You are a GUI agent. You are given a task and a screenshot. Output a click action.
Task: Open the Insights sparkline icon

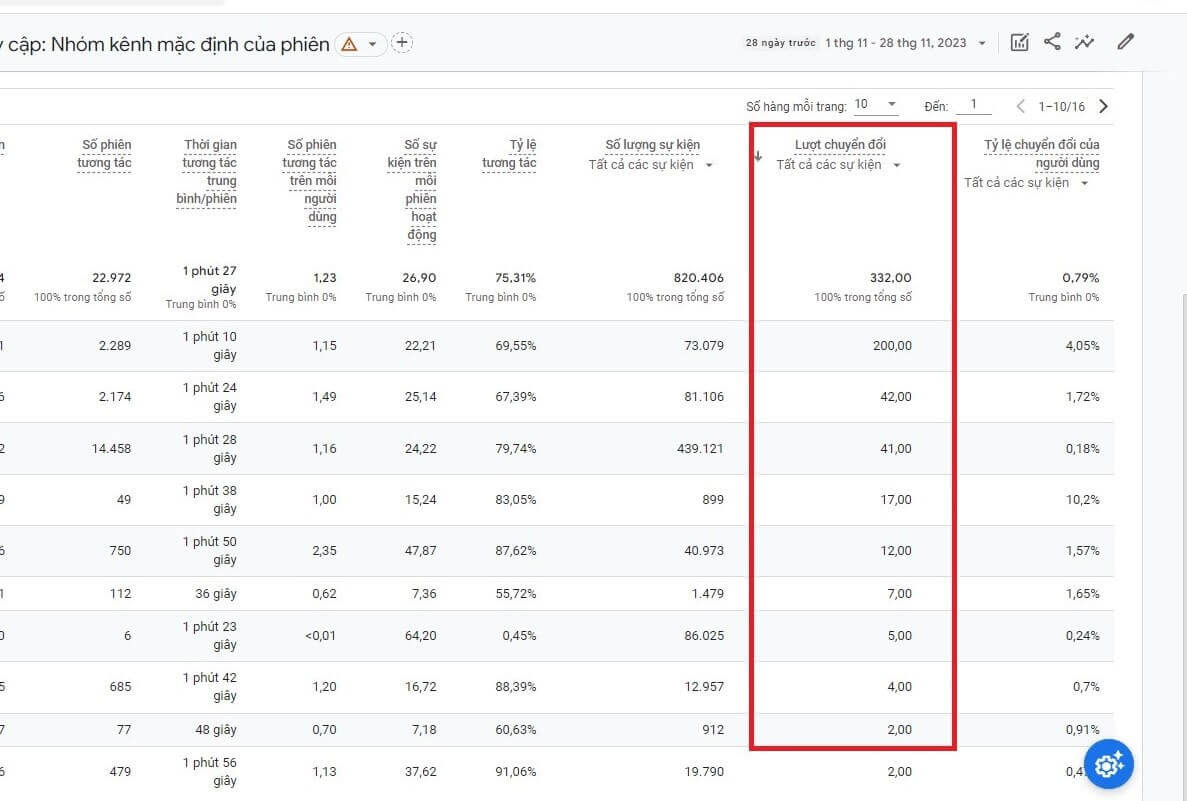[1084, 42]
